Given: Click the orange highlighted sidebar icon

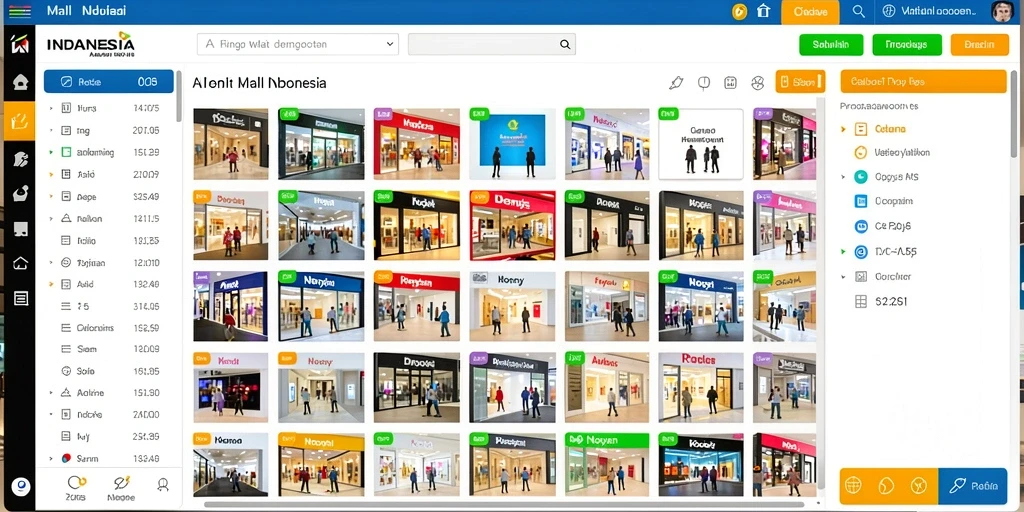Looking at the screenshot, I should pos(20,121).
